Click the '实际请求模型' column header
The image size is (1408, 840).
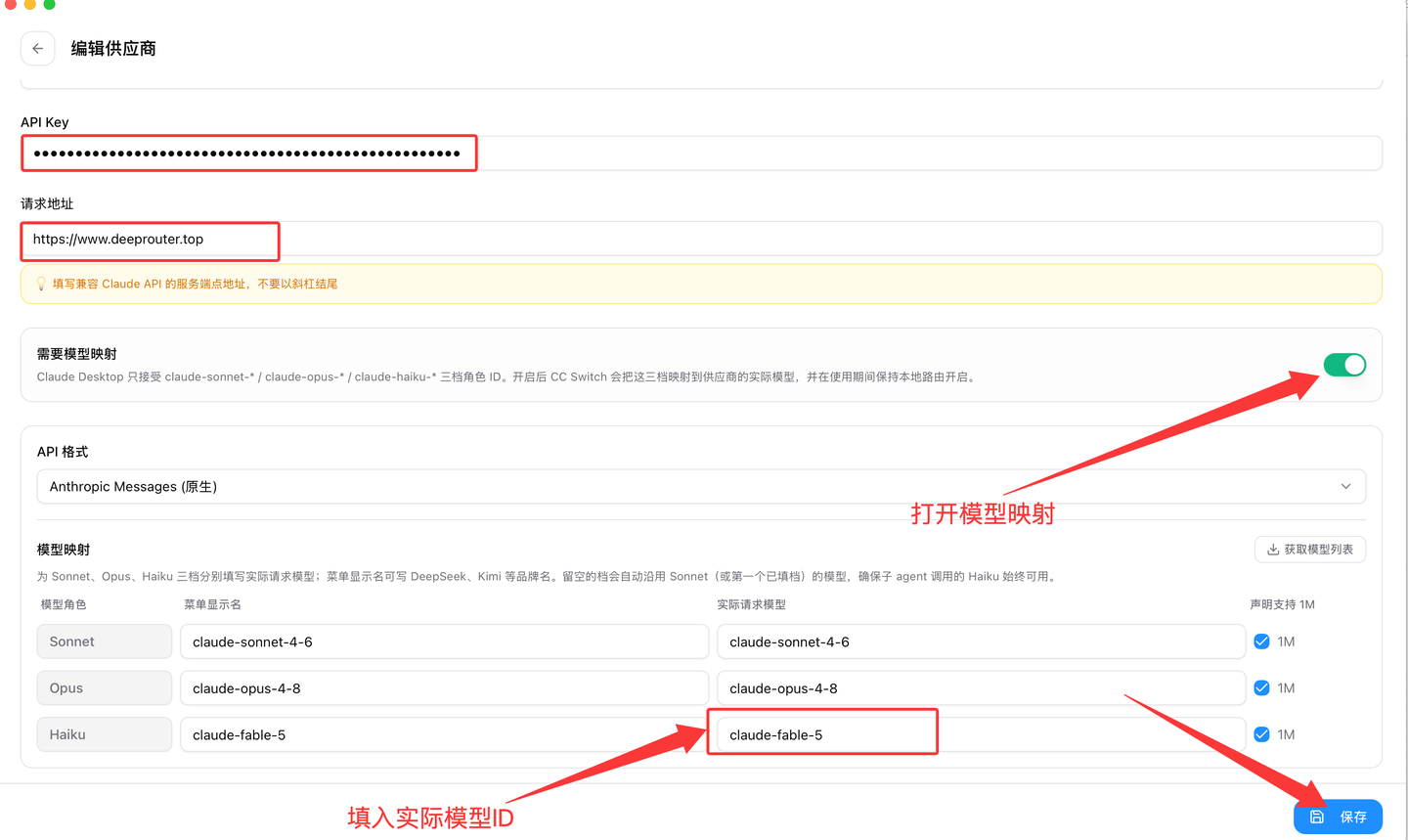tap(751, 604)
